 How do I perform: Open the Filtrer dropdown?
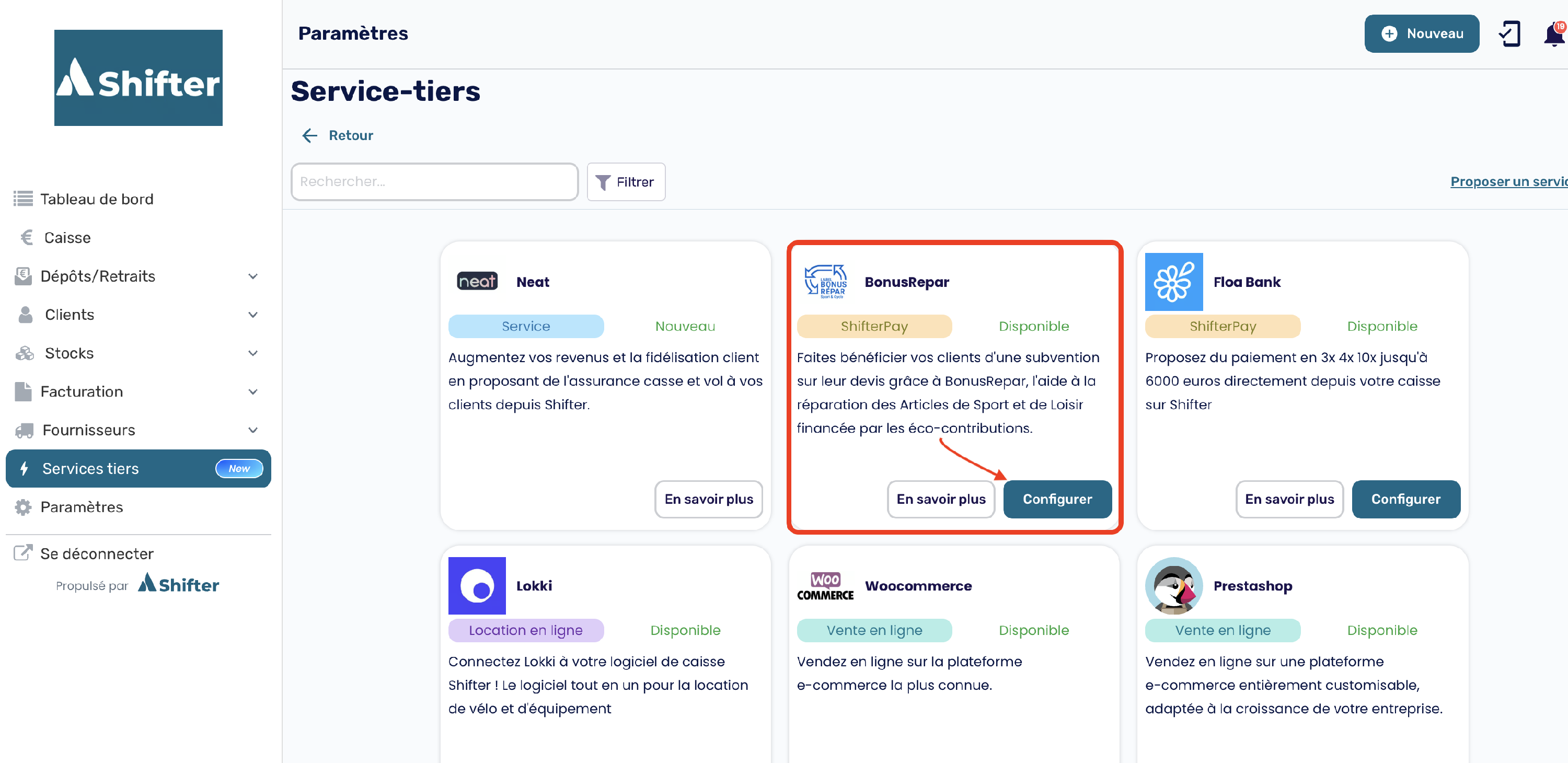(626, 181)
